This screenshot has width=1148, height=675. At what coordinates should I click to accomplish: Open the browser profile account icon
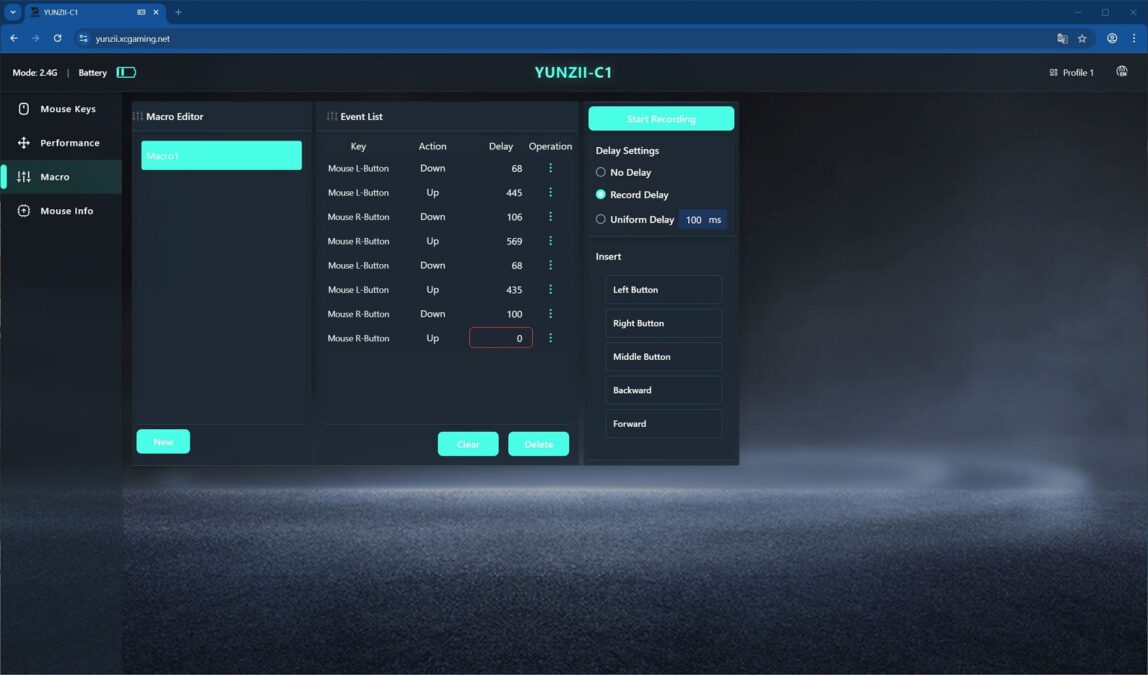[1112, 38]
